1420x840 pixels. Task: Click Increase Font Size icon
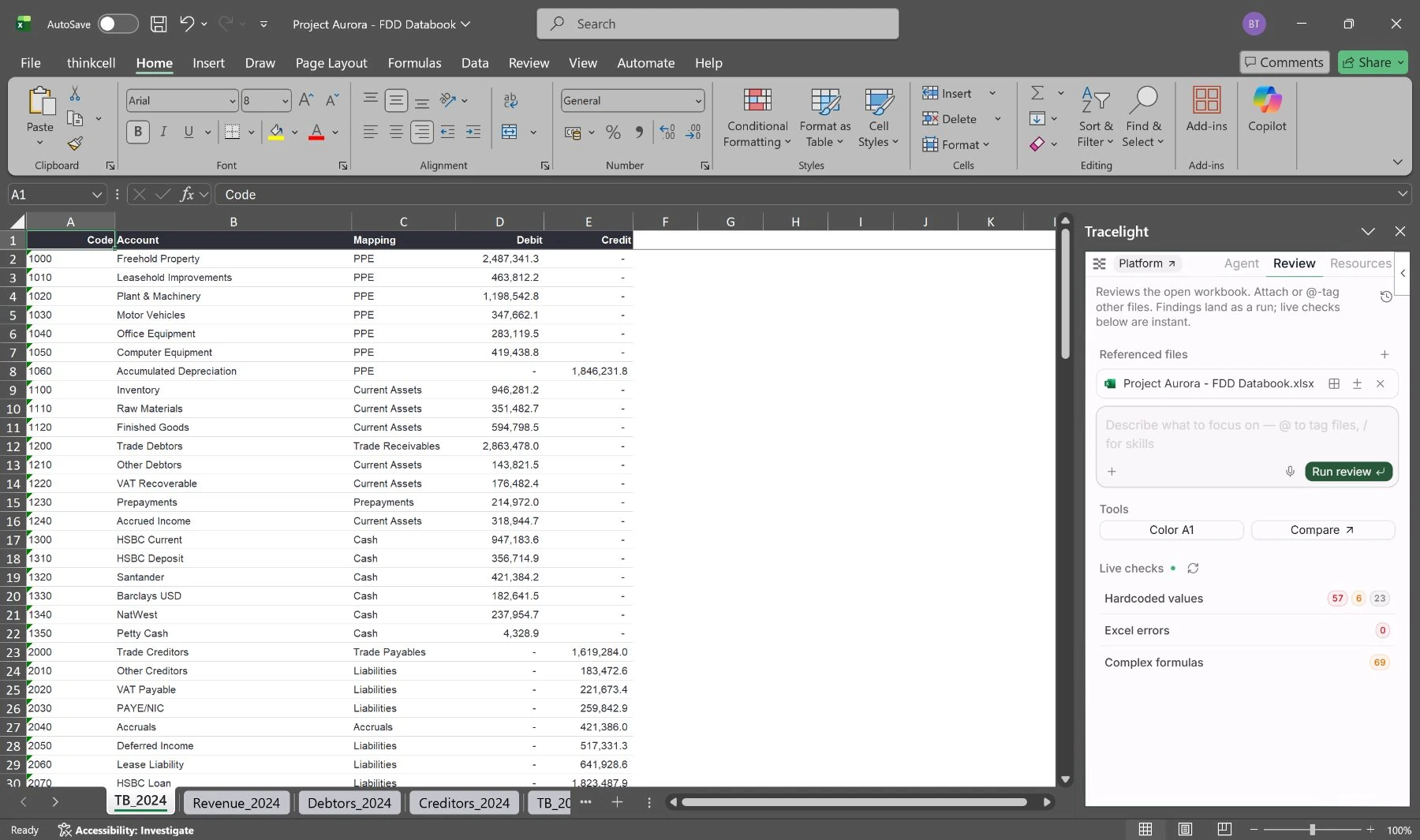click(306, 100)
